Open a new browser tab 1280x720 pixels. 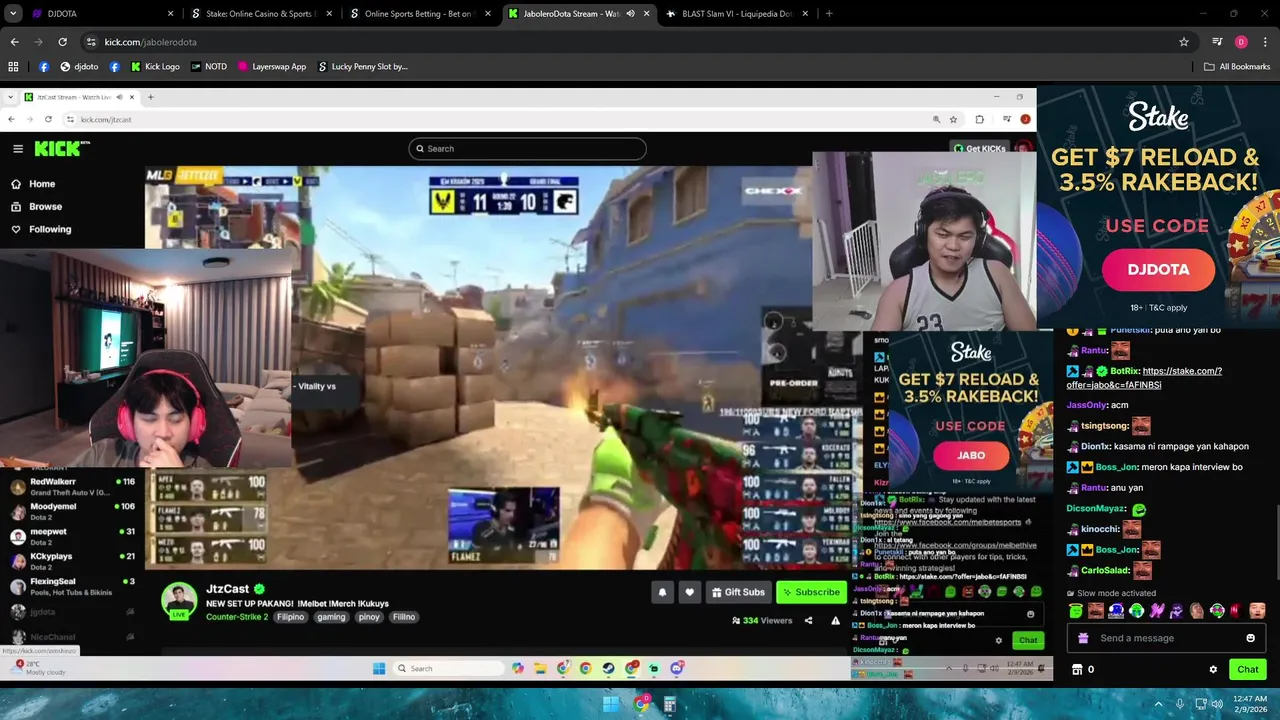click(829, 14)
